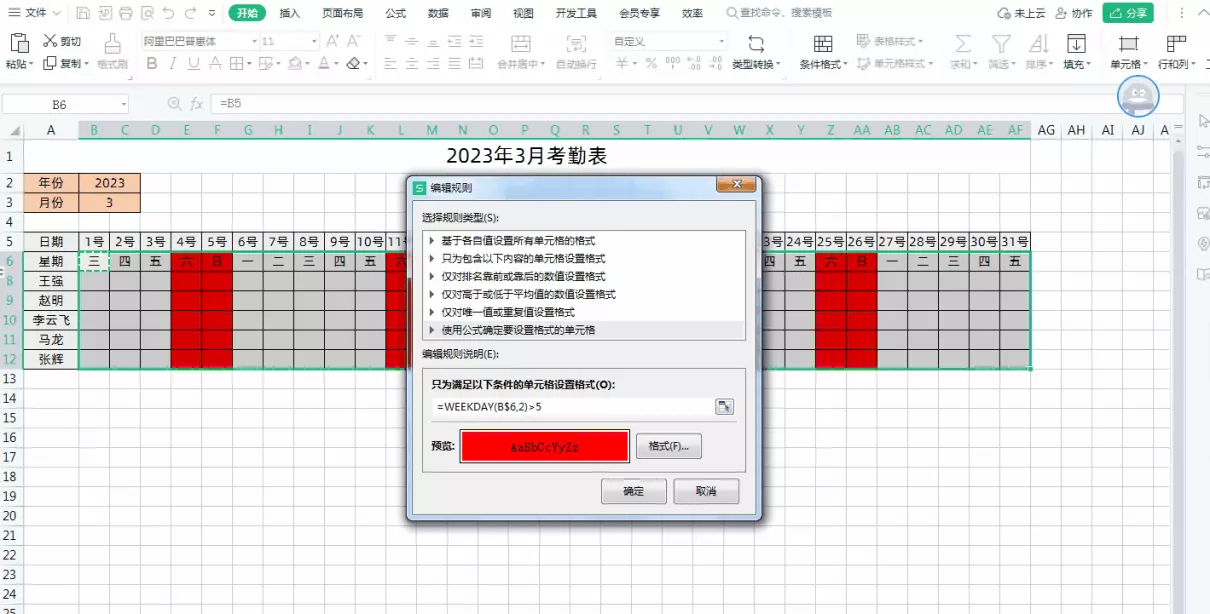Click the assistant robot avatar icon
This screenshot has width=1210, height=614.
pos(1138,96)
